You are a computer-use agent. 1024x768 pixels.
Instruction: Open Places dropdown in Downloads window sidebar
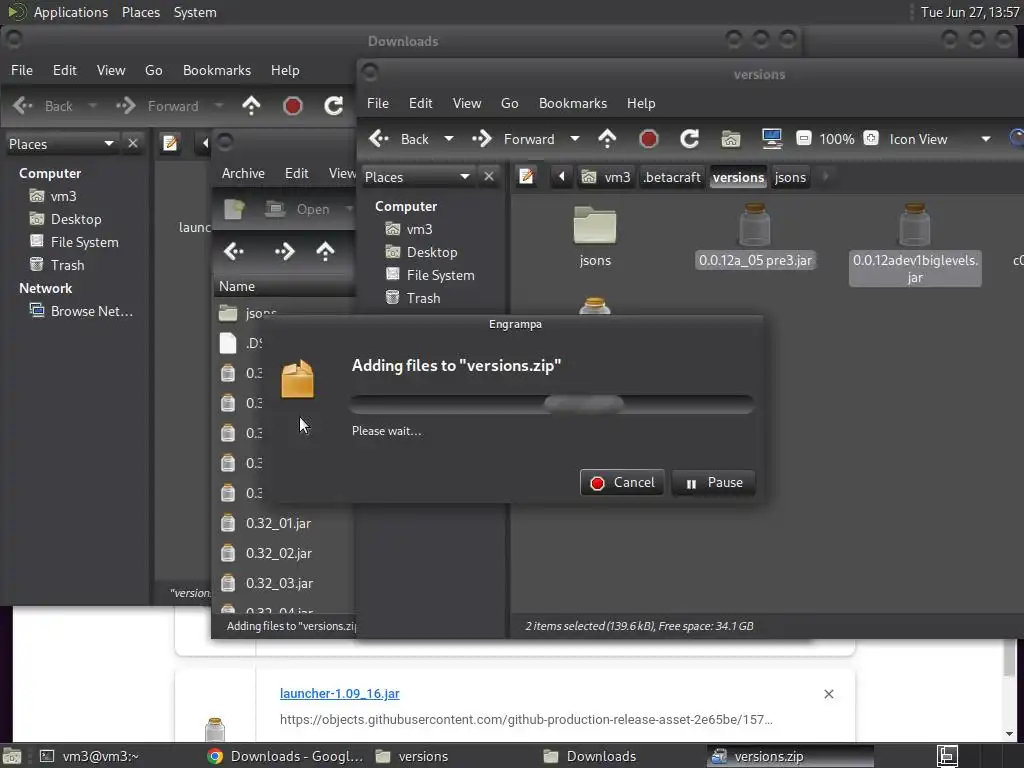(x=62, y=144)
